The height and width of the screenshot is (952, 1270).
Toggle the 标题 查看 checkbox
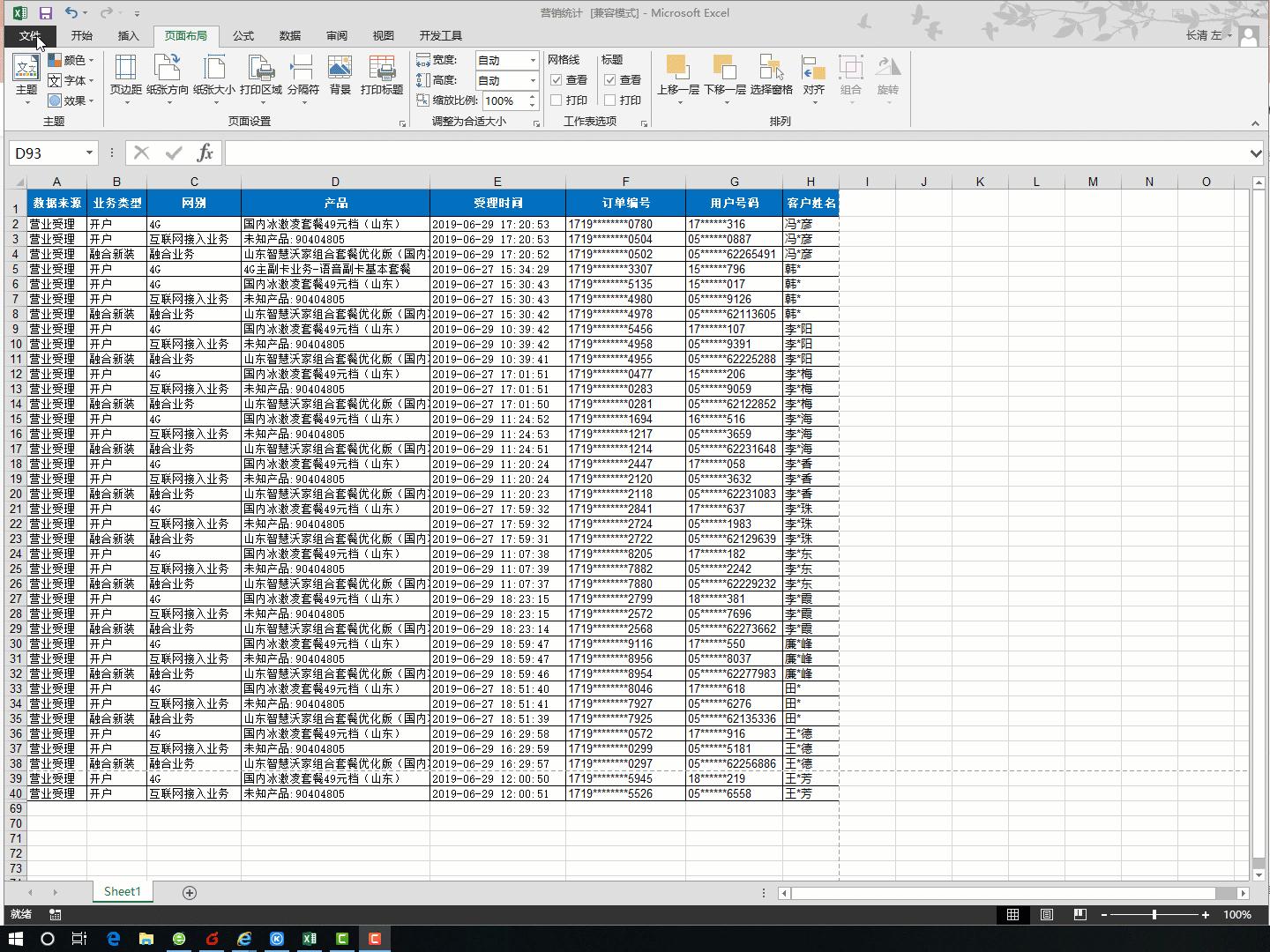tap(610, 80)
